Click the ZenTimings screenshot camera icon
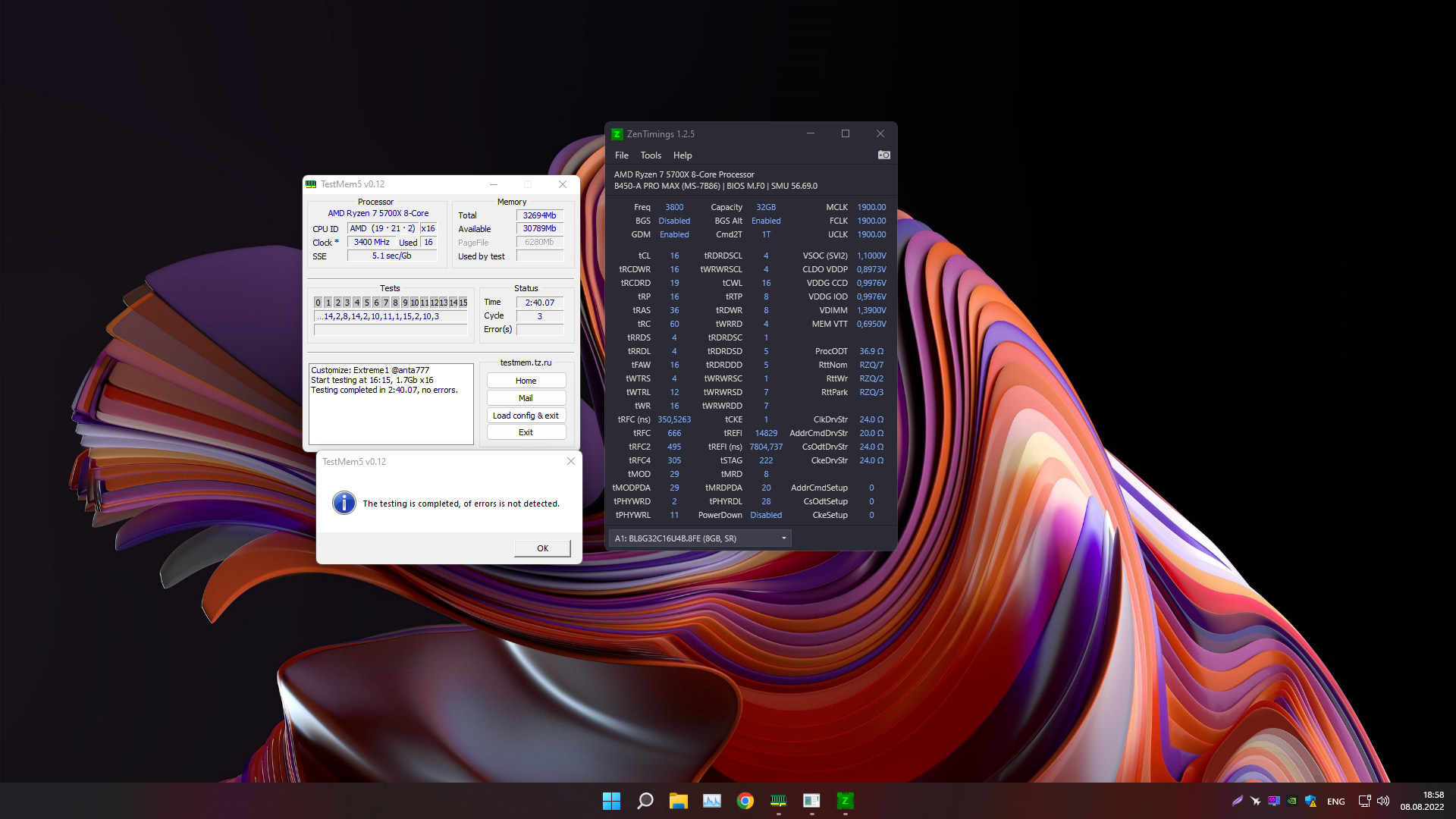Screen dimensions: 1456x819 (x=883, y=155)
